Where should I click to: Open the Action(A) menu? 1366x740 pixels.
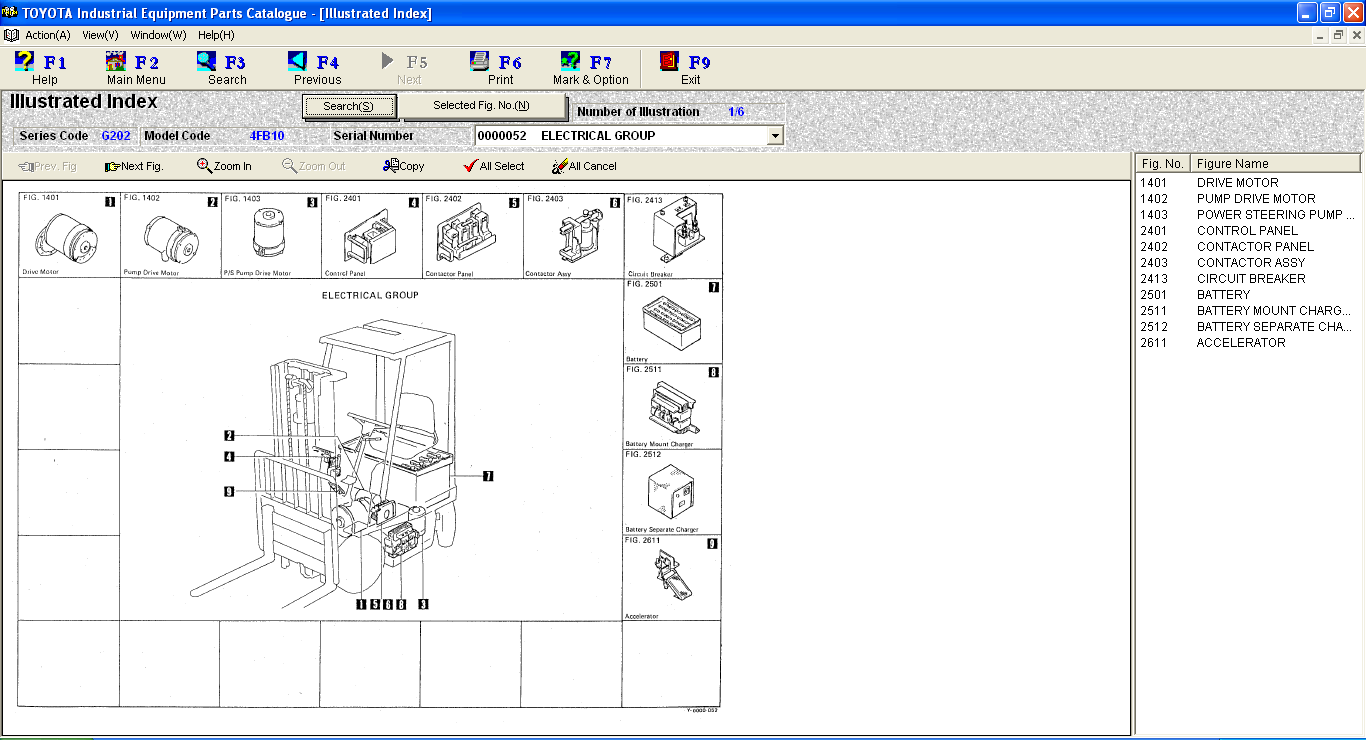tap(47, 35)
